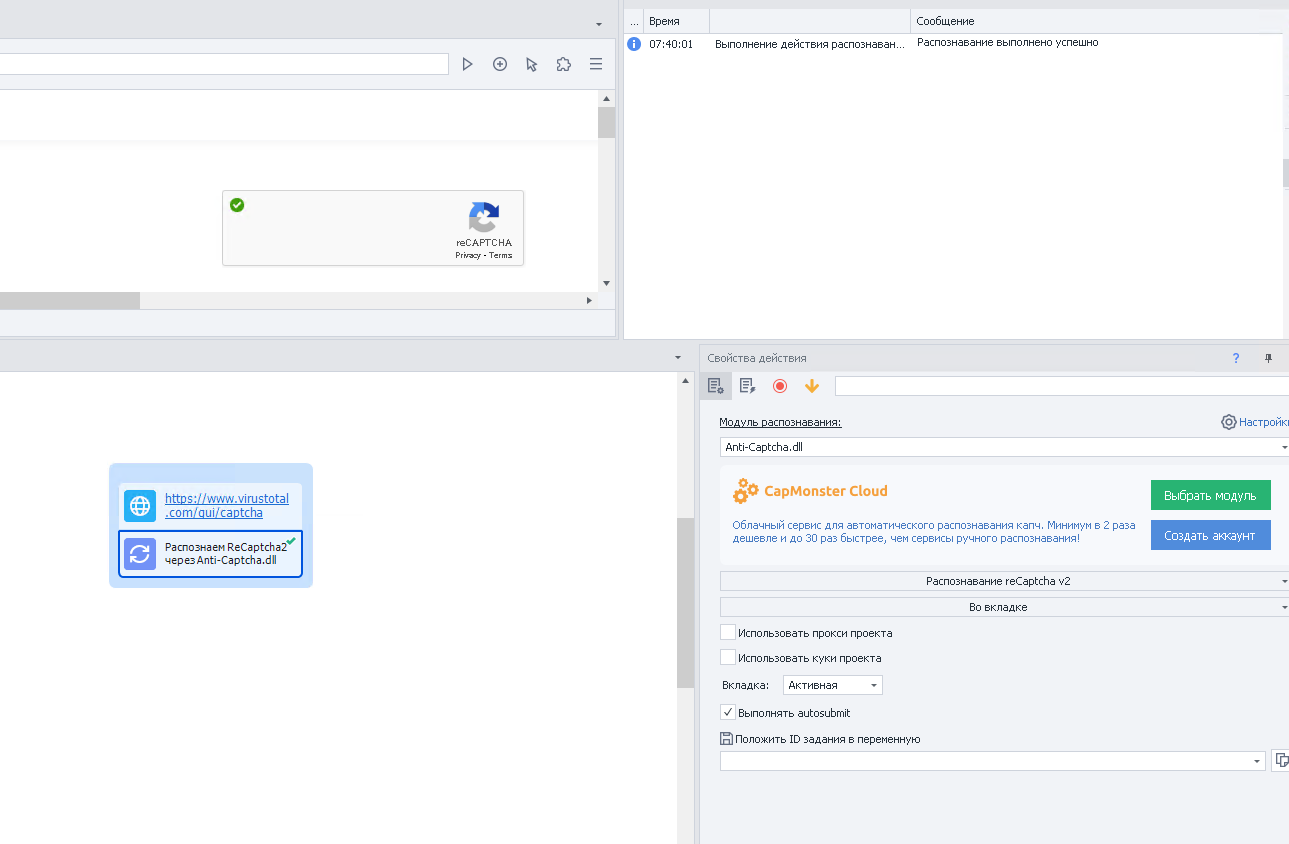The image size is (1289, 844).
Task: Click the circled plus icon in browser toolbar
Action: (x=500, y=64)
